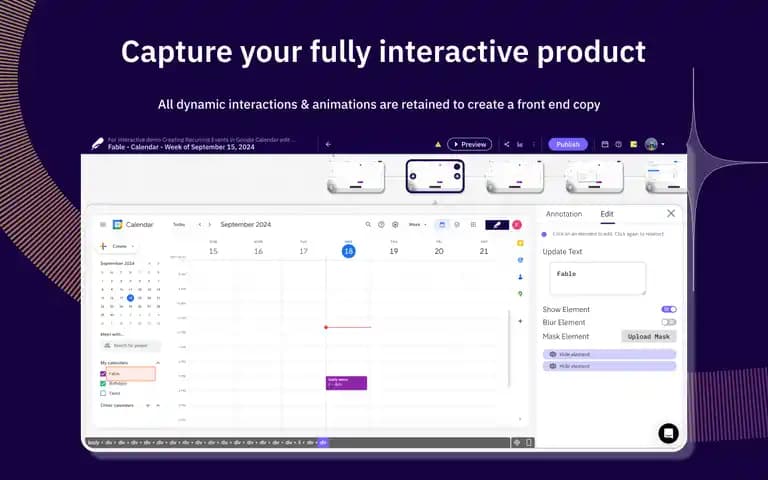Go to previous month in mini calendar
Viewport: 768px width, 480px height.
click(149, 264)
